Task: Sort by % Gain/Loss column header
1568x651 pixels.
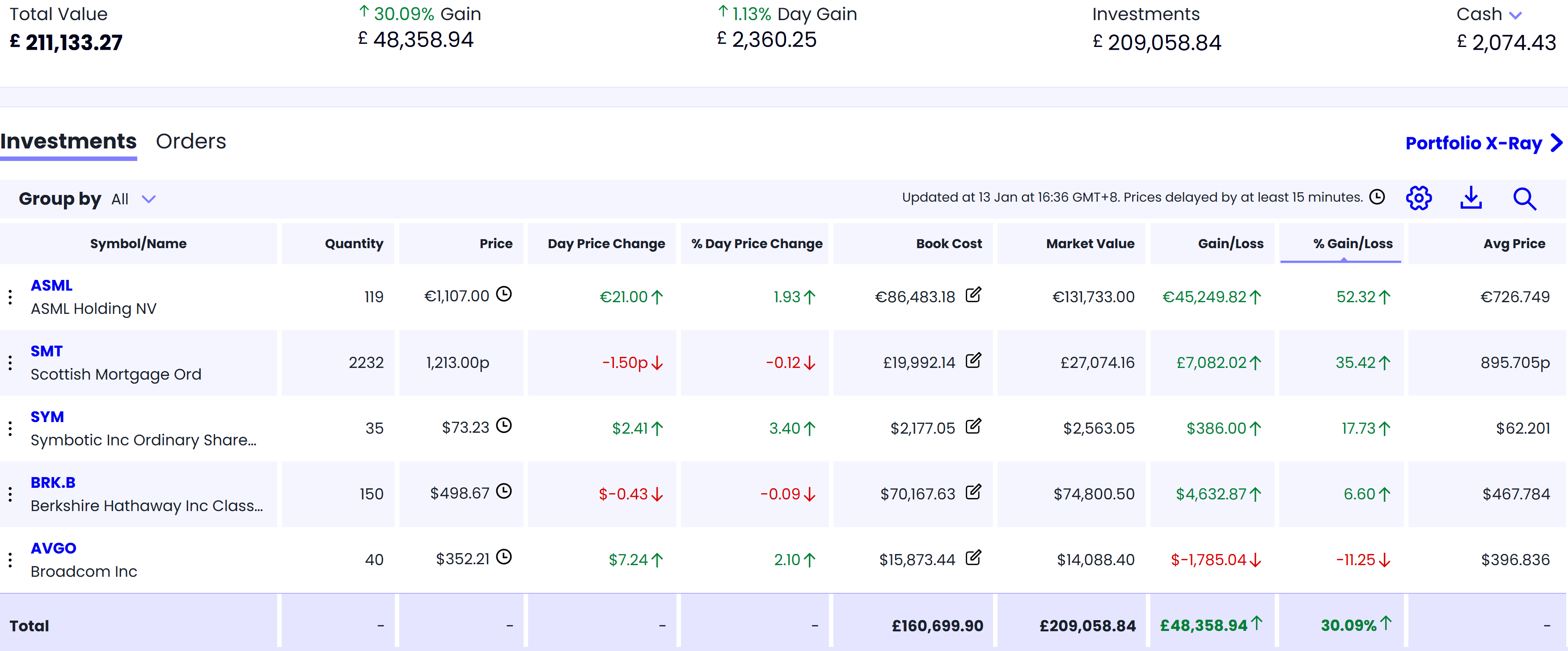Action: point(1352,244)
